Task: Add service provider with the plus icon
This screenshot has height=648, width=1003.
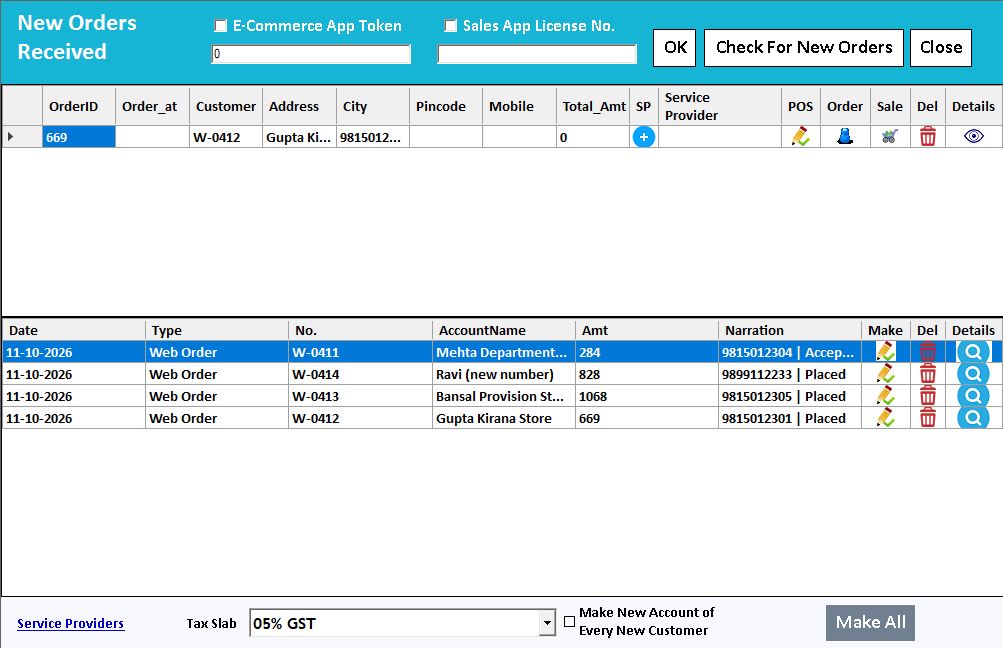Action: 644,137
